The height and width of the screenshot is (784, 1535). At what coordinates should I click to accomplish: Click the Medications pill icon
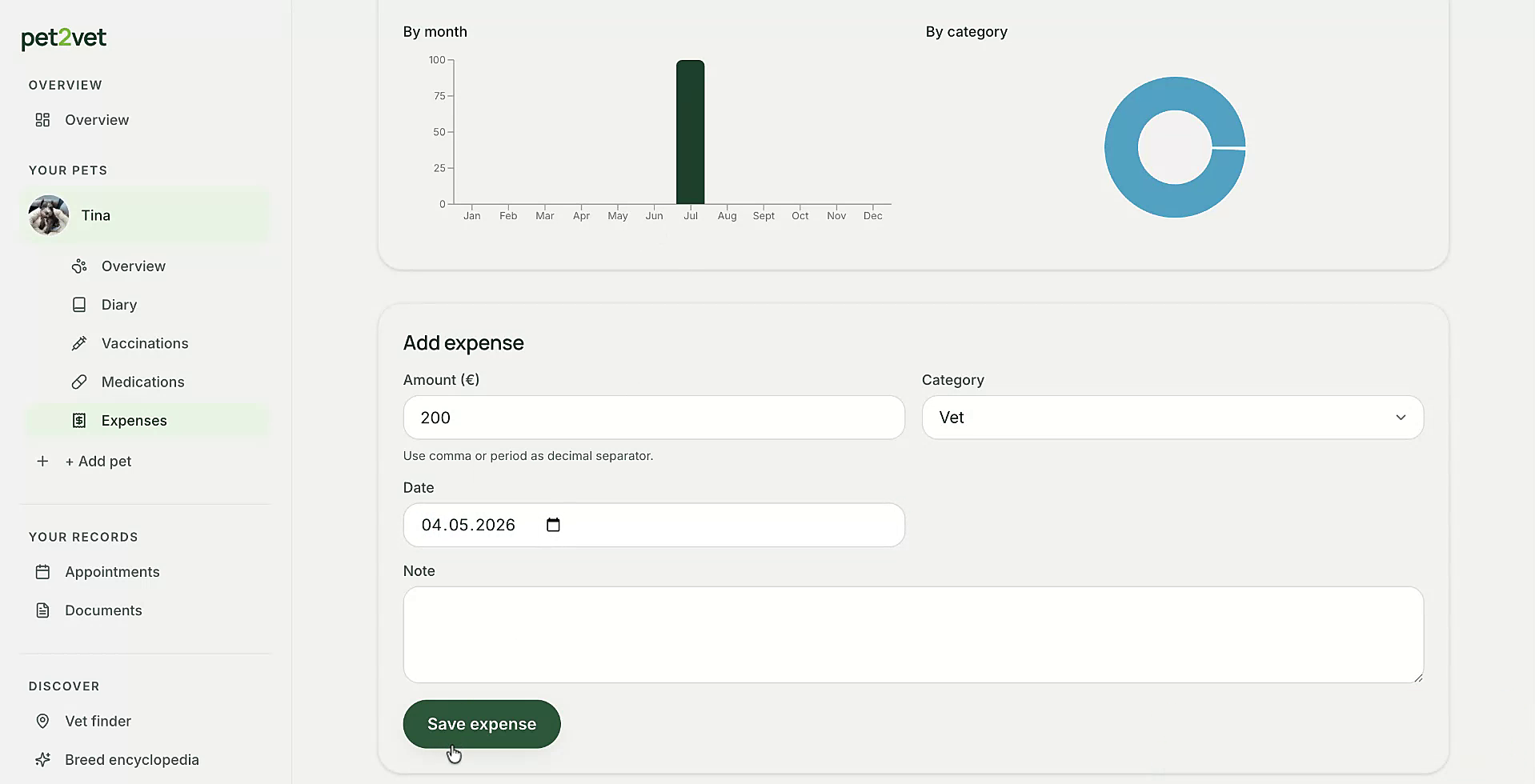point(79,382)
